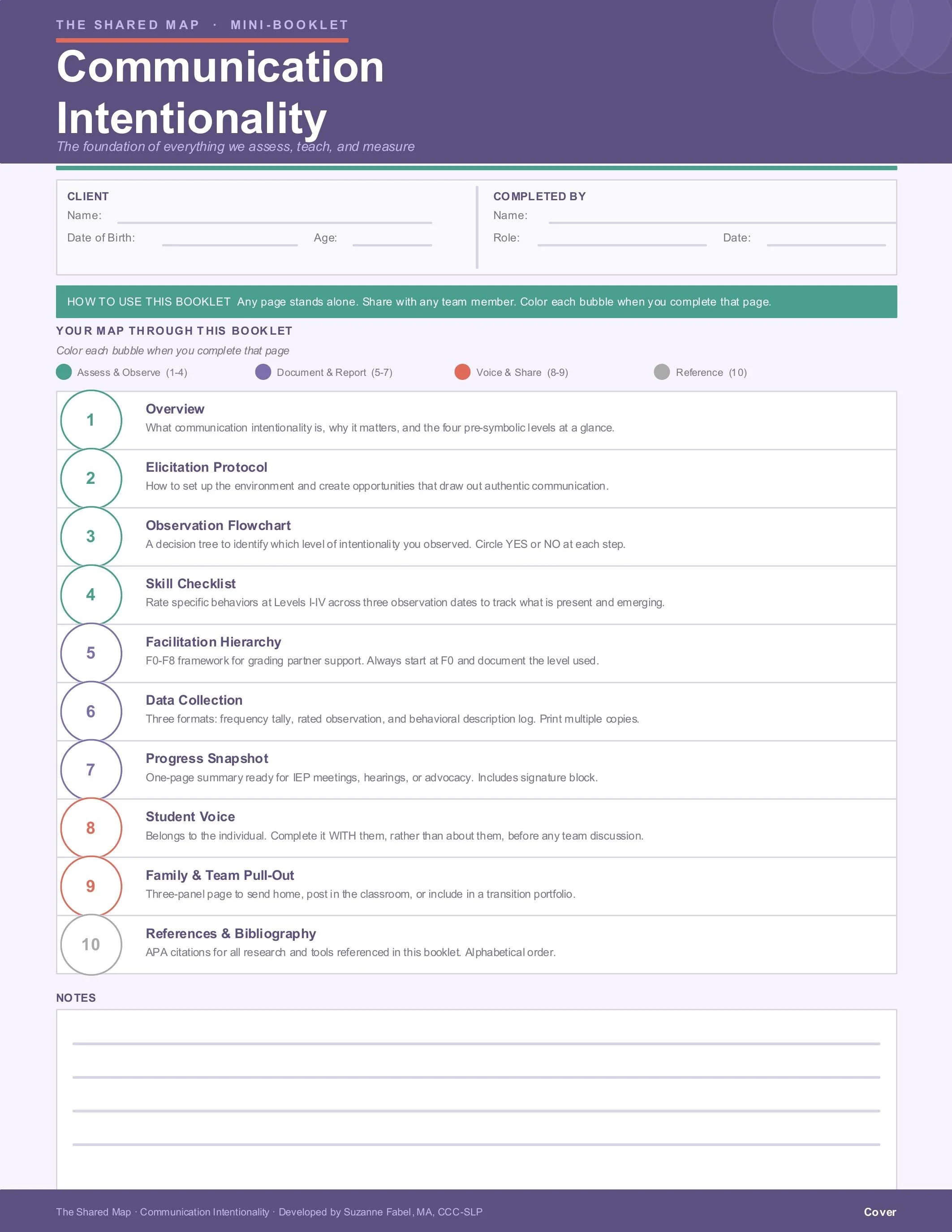Select the Overview heading

pyautogui.click(x=175, y=409)
